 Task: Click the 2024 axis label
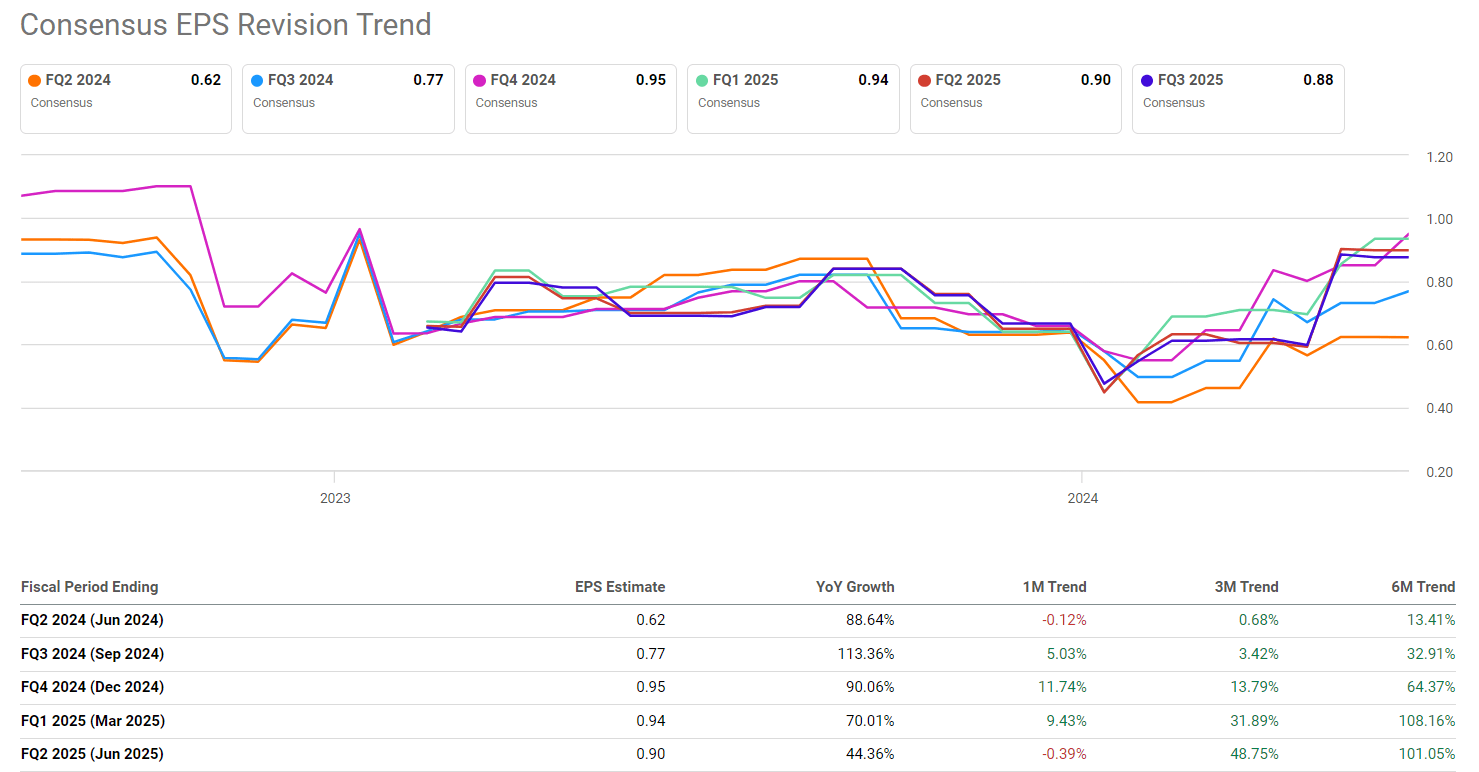1084,497
